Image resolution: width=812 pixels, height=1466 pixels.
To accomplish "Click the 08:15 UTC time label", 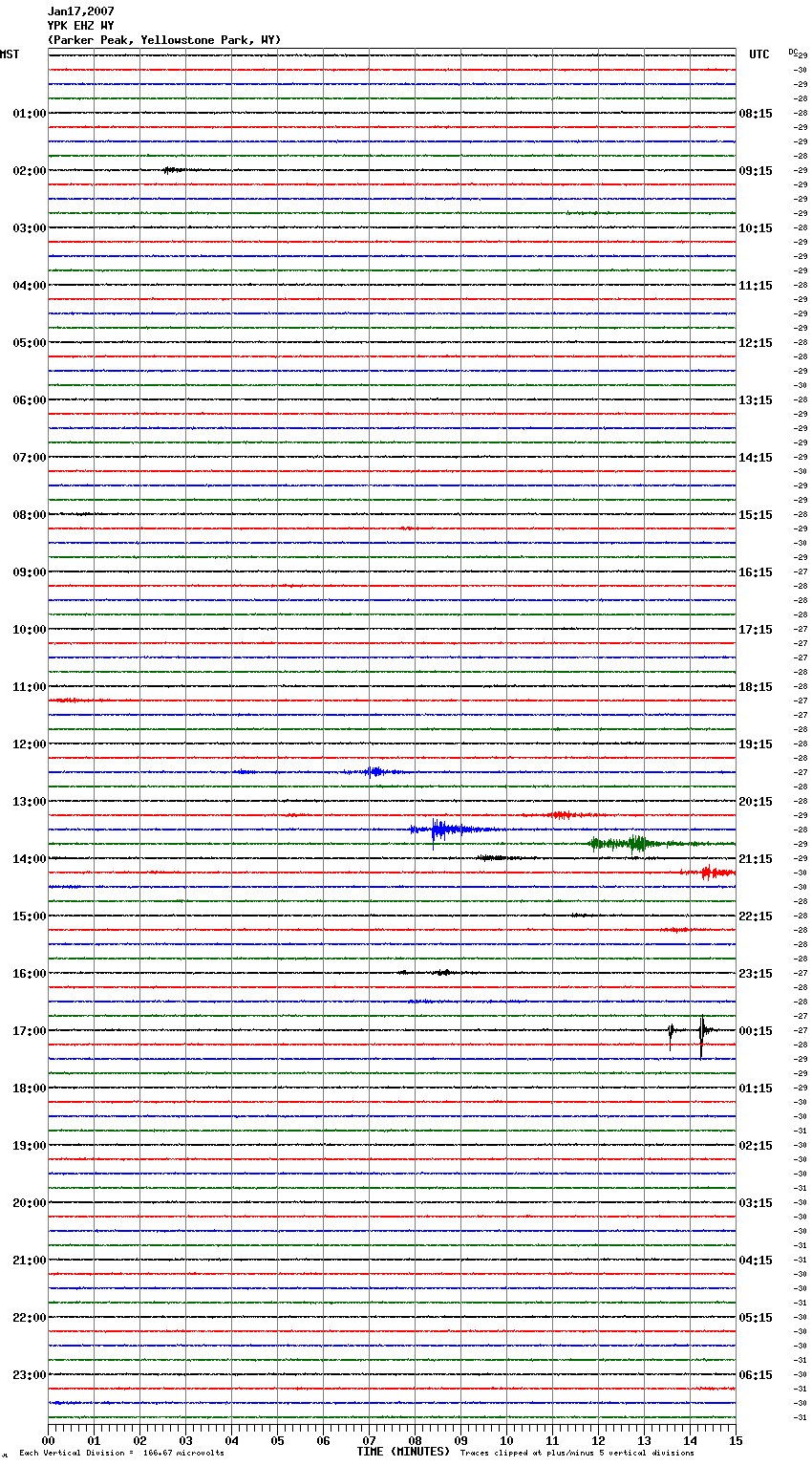I will [x=756, y=114].
